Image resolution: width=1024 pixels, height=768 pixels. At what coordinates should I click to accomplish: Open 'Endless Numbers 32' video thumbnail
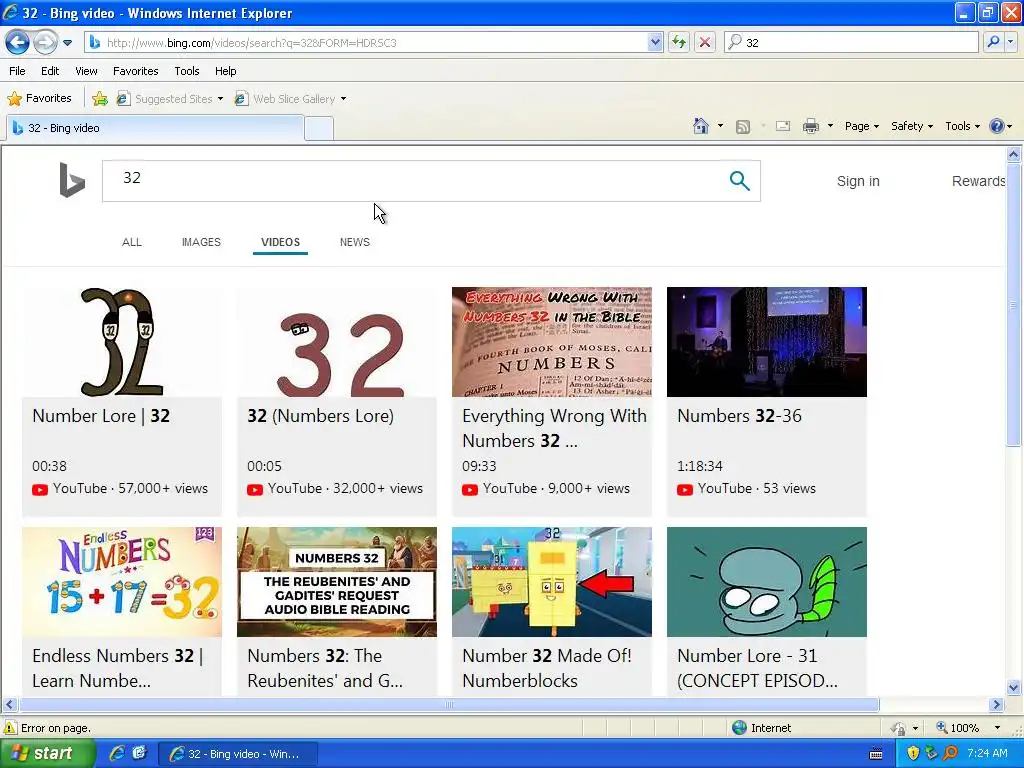pos(122,582)
